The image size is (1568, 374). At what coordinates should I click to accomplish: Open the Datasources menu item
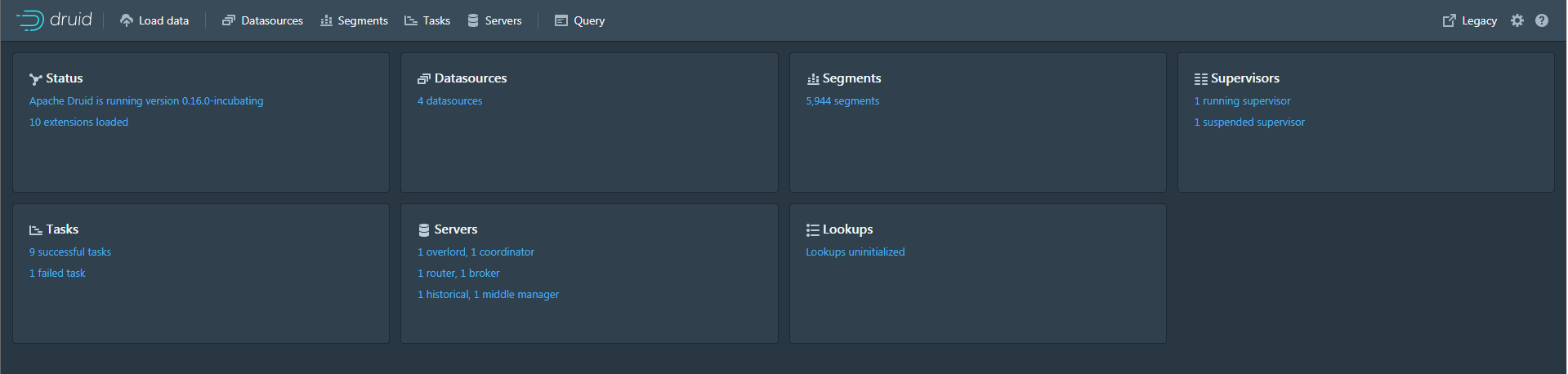(262, 20)
